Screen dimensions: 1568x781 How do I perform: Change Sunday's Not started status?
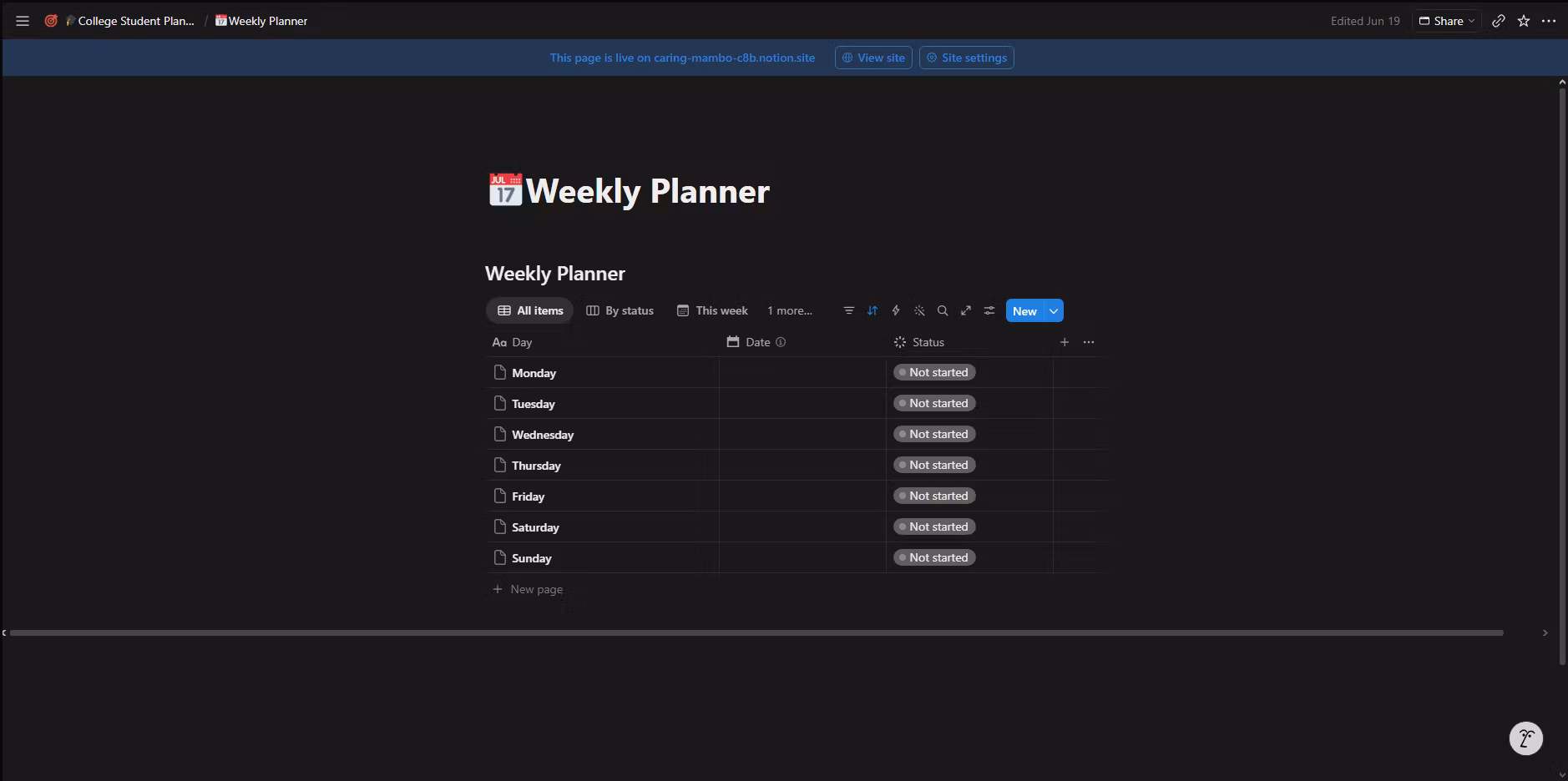(934, 557)
